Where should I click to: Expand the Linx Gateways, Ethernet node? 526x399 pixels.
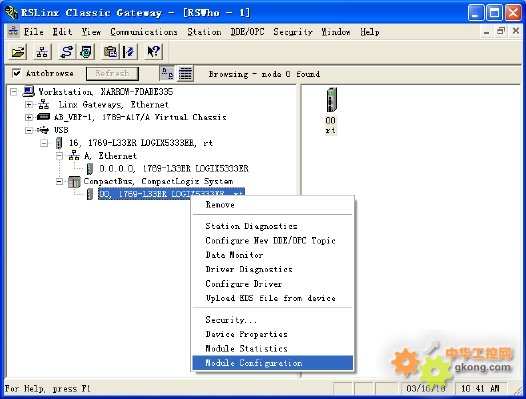(x=29, y=105)
